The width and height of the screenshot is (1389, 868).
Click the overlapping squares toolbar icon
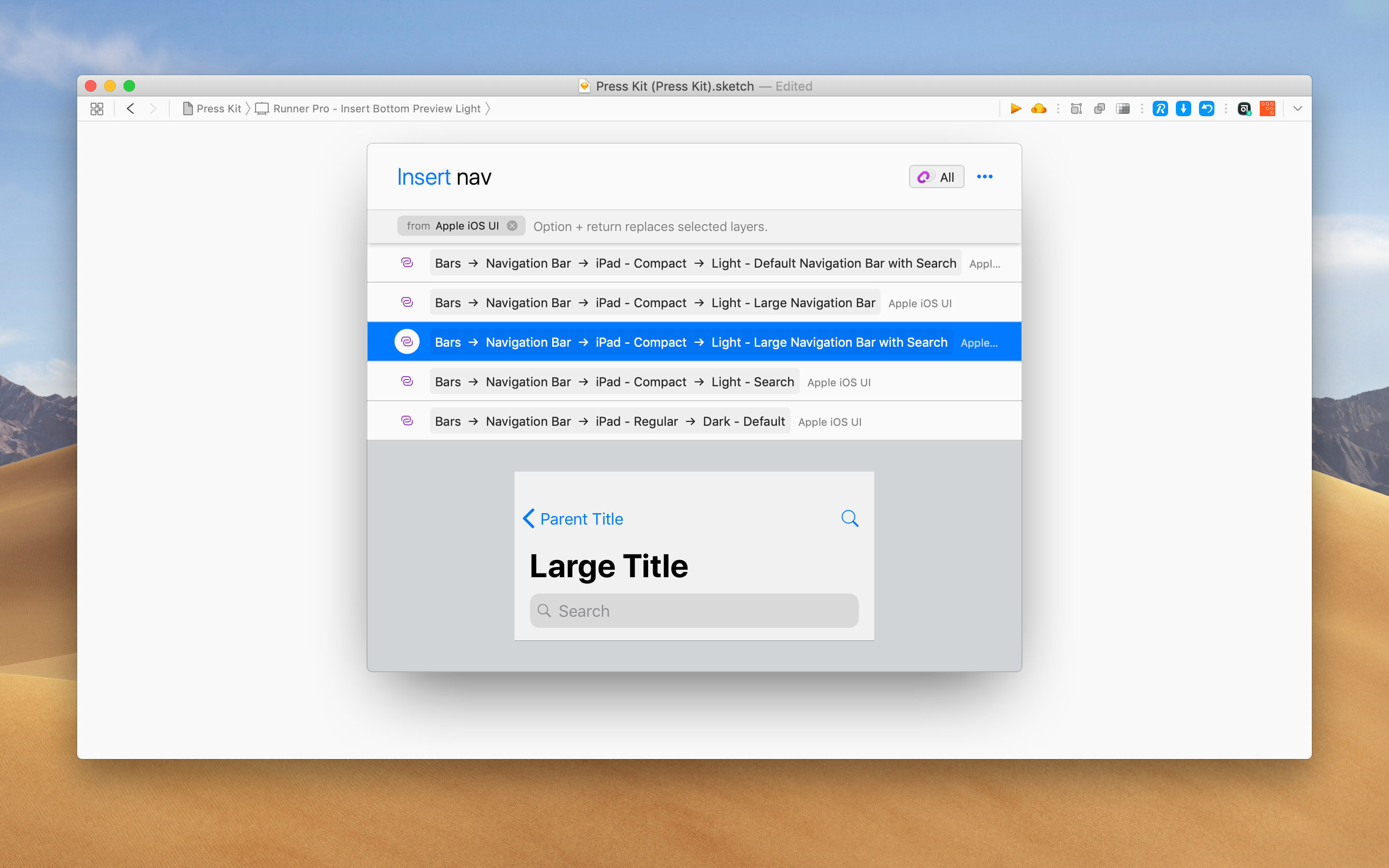[1099, 108]
